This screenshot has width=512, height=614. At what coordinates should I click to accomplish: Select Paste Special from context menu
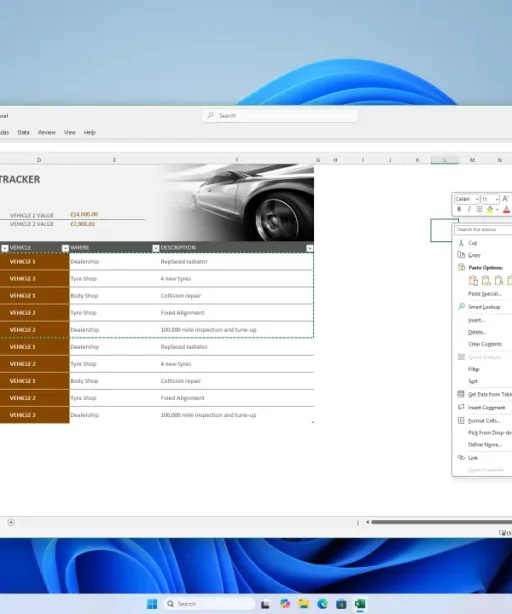[x=485, y=294]
